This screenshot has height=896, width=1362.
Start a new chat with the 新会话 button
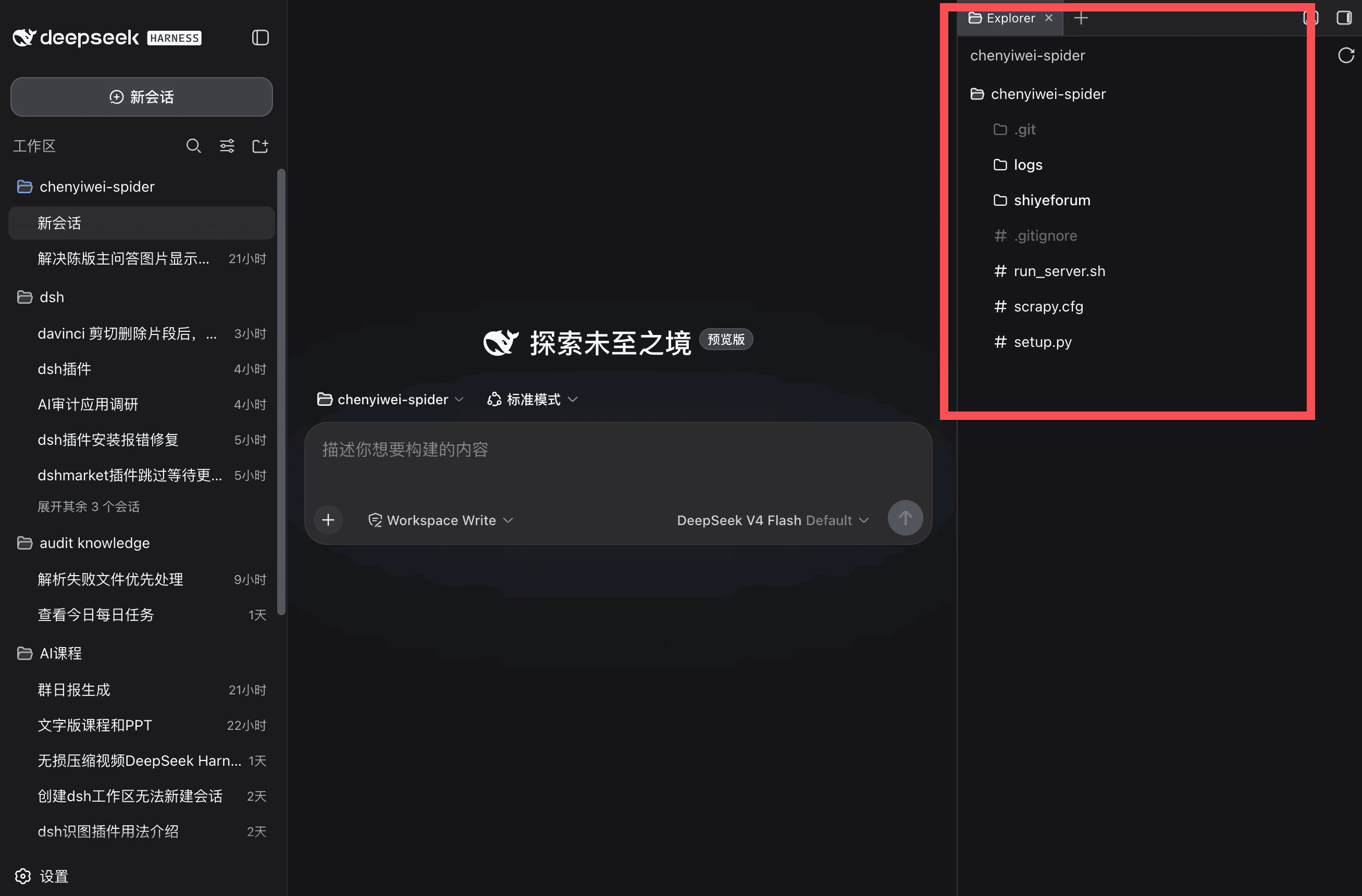pos(141,97)
